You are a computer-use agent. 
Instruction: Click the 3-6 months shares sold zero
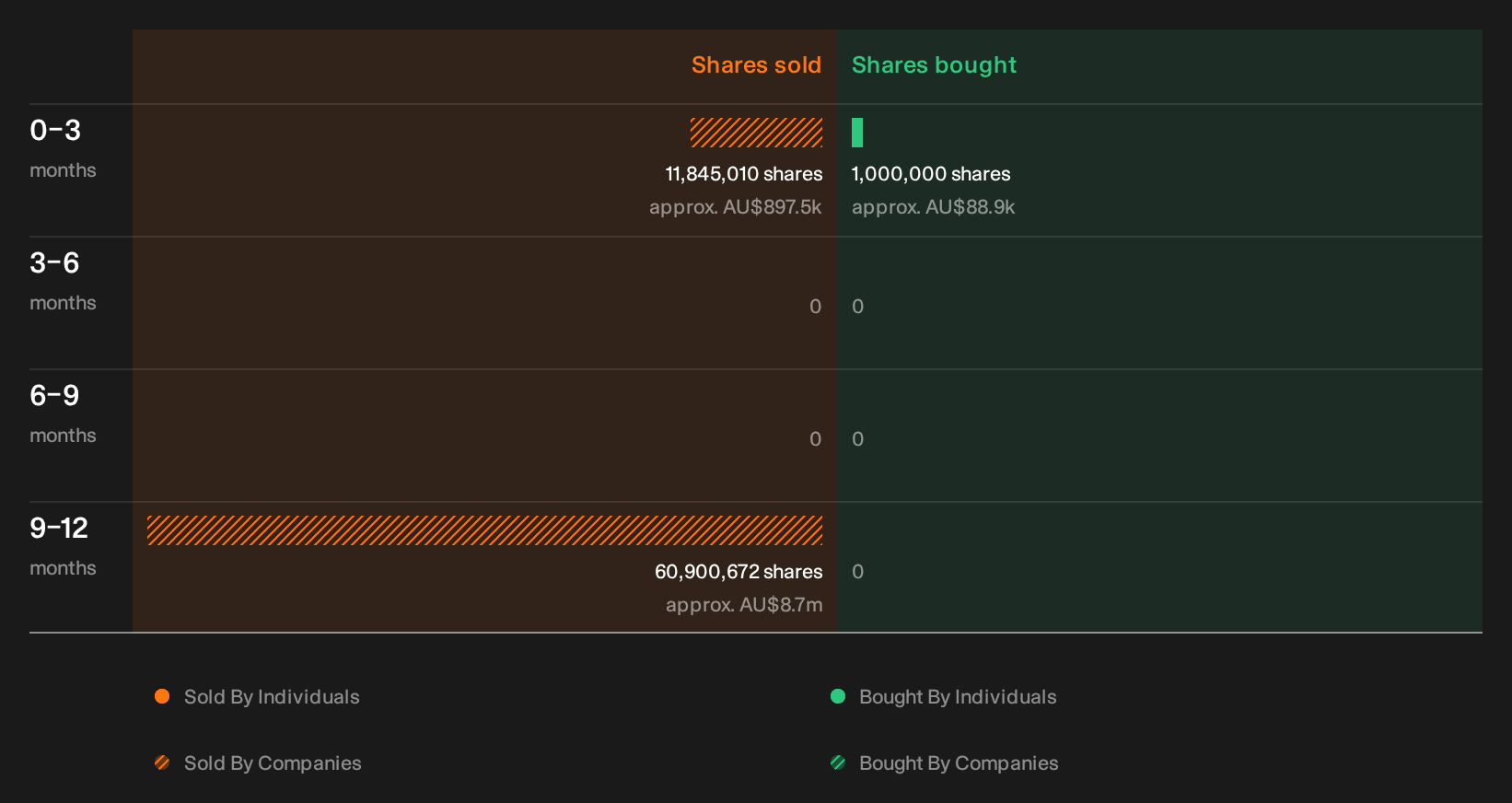(x=816, y=307)
